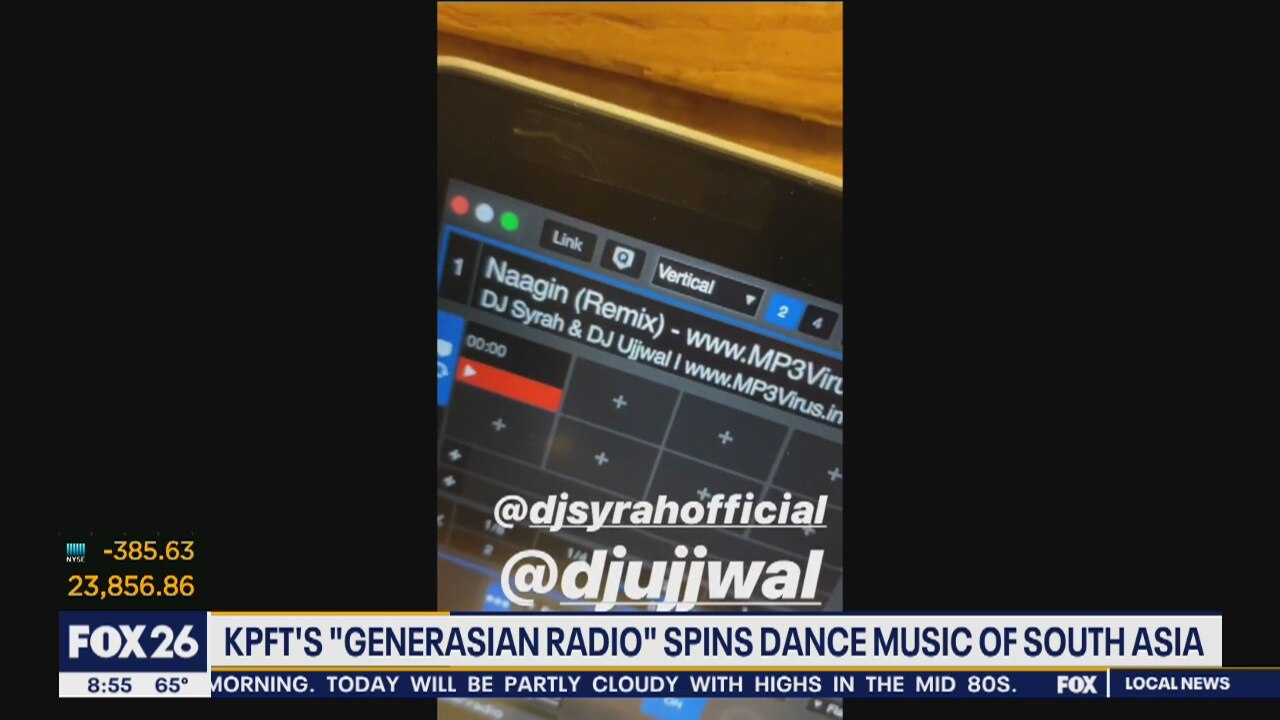Click the 00:00 cue time label

tap(486, 347)
